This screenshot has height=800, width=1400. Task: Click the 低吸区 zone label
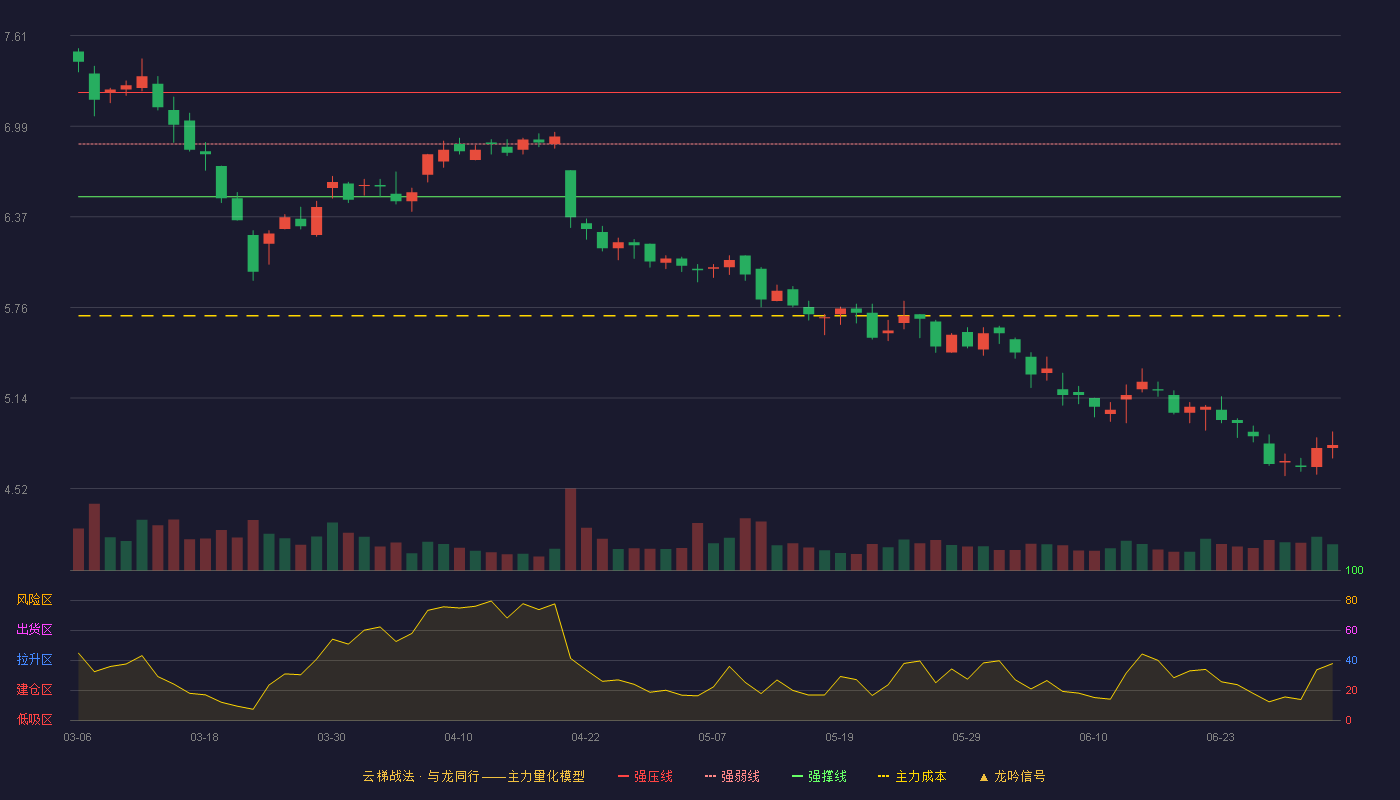point(34,719)
